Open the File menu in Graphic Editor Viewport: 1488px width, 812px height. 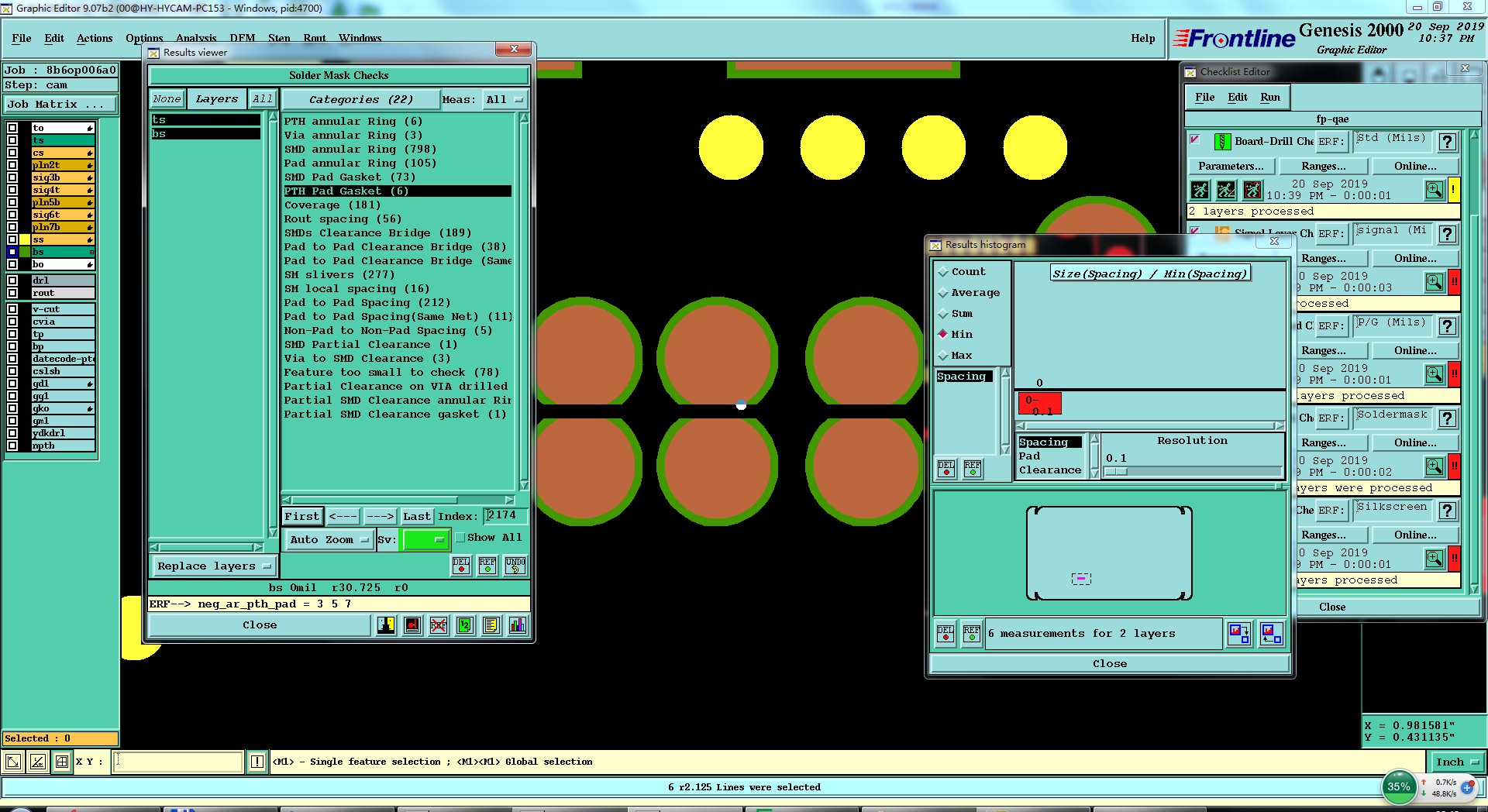(x=22, y=39)
